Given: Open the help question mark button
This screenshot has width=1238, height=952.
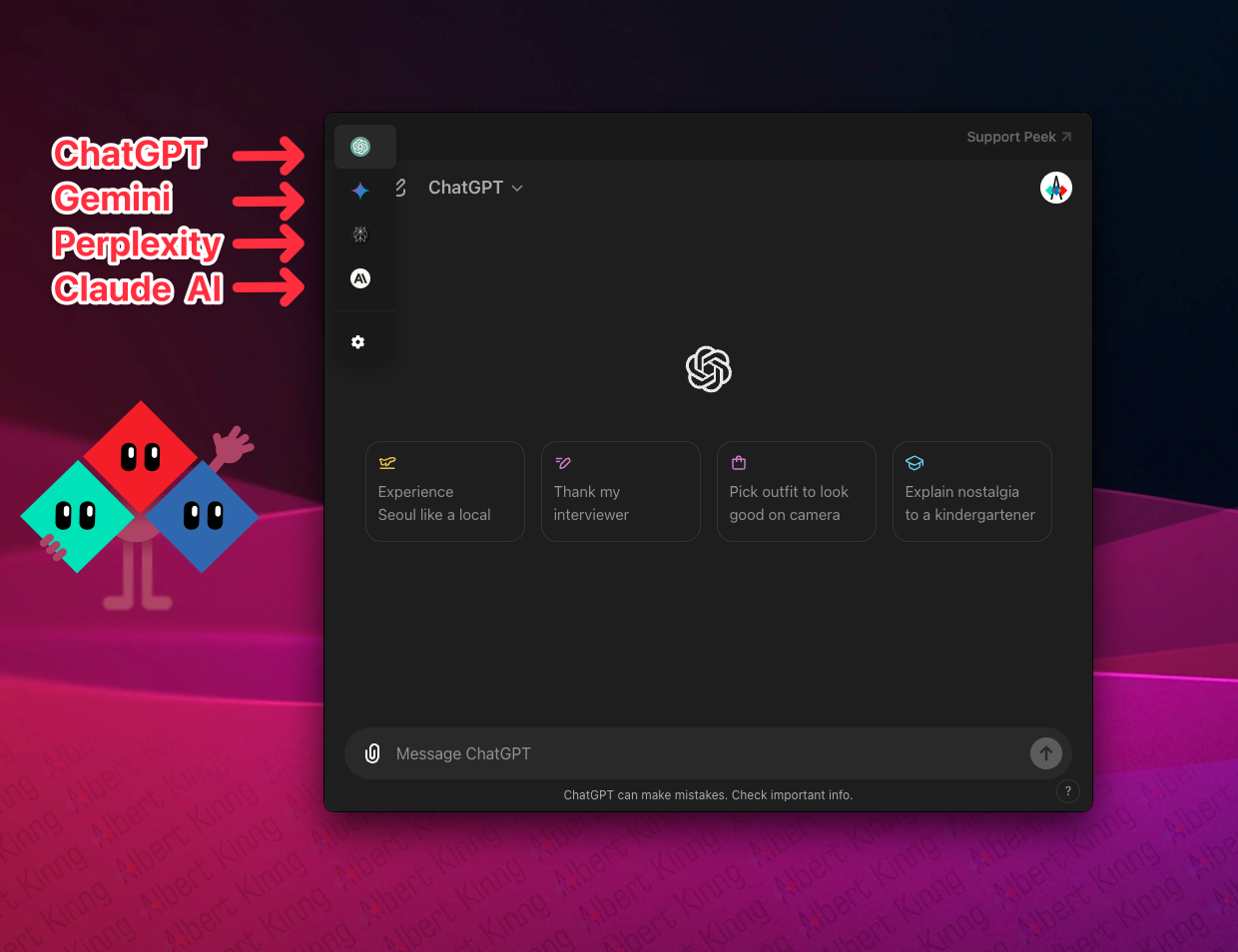Looking at the screenshot, I should pos(1068,791).
